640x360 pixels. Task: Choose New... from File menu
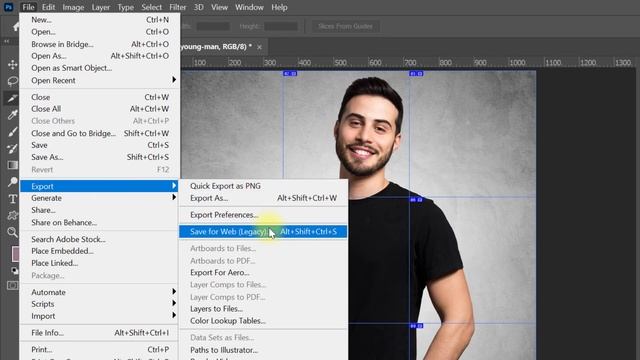pos(100,20)
